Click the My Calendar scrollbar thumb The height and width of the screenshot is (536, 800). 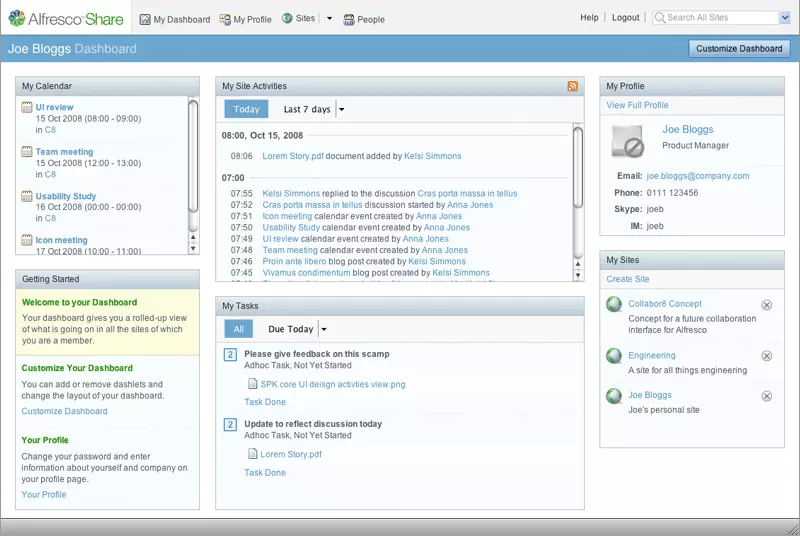[193, 156]
